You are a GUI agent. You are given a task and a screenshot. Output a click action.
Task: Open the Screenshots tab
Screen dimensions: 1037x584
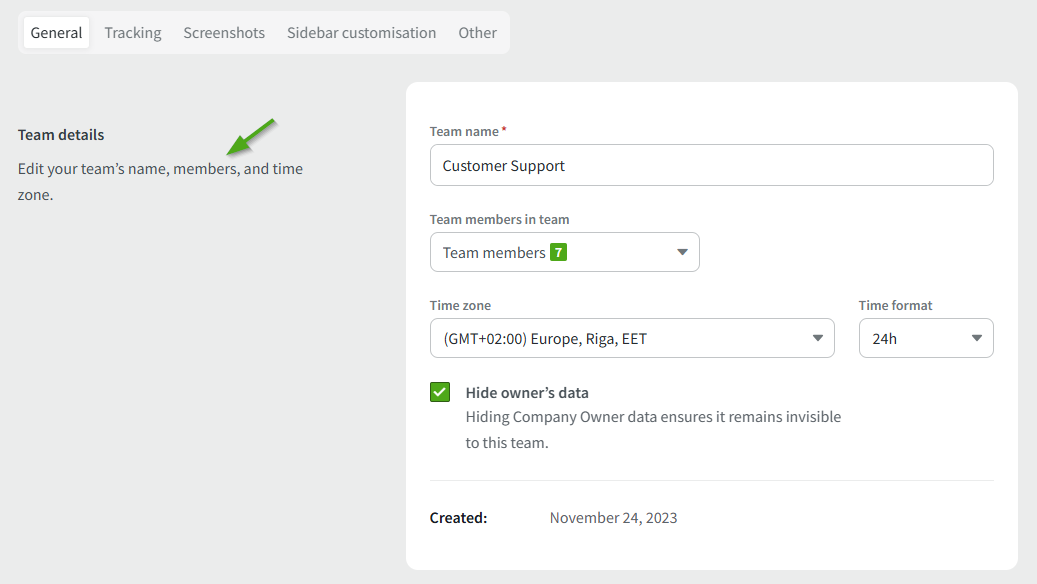[x=224, y=33]
